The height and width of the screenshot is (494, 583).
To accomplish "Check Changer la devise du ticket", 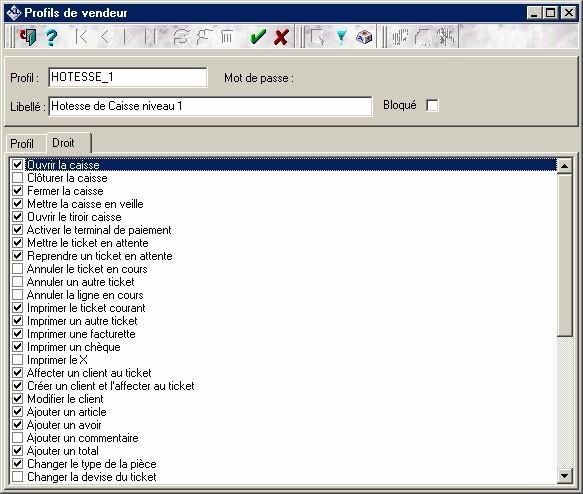I will (x=17, y=477).
